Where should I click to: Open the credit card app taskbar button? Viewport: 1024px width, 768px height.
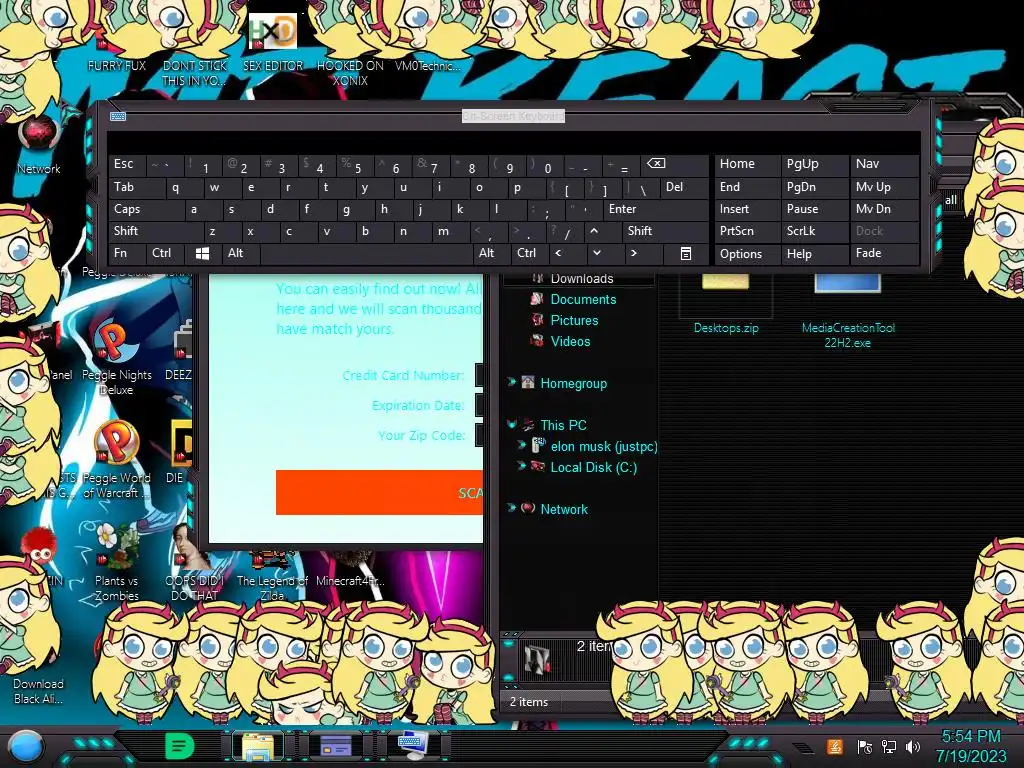(336, 746)
